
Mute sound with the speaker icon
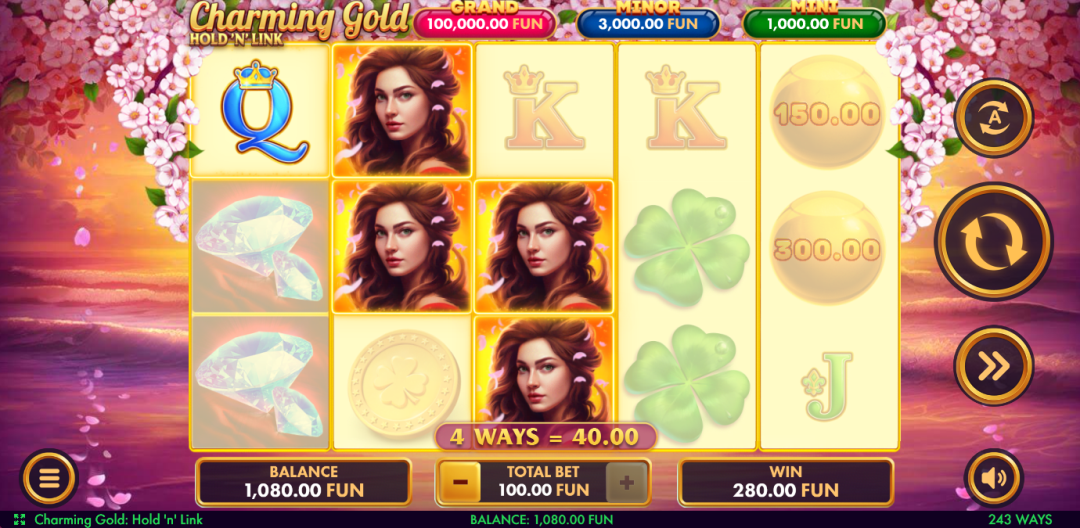[993, 478]
